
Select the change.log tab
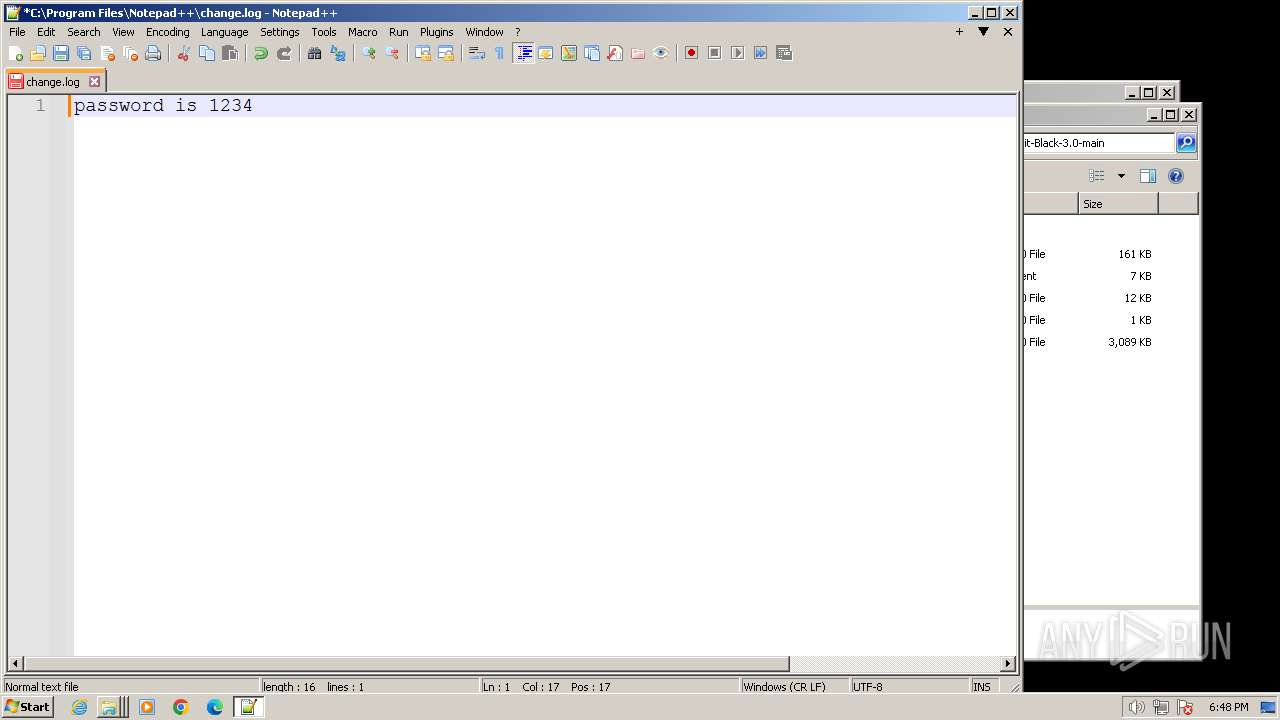53,82
